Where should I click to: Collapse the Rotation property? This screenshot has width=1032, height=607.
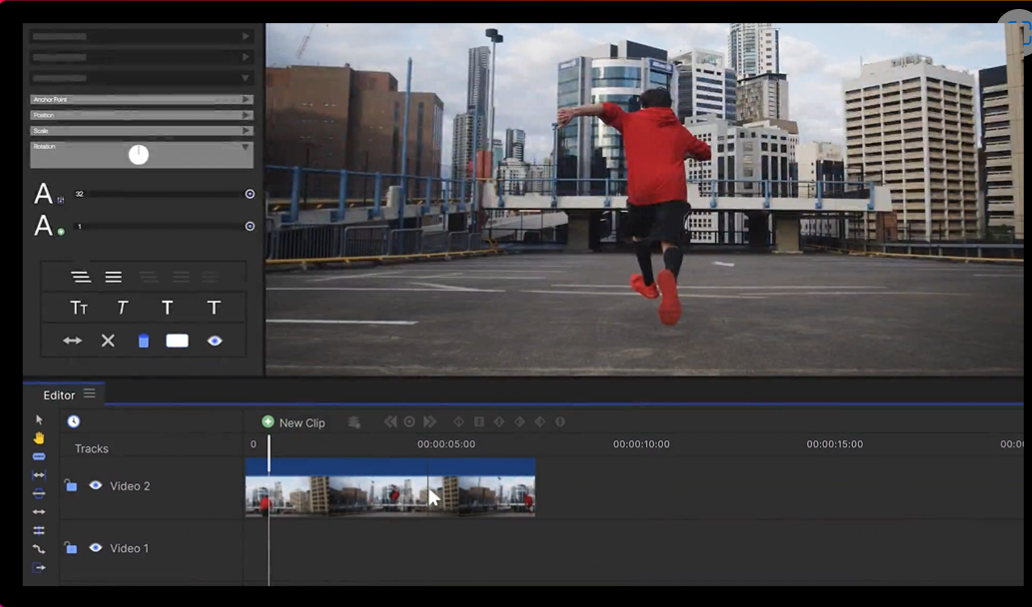pyautogui.click(x=245, y=147)
